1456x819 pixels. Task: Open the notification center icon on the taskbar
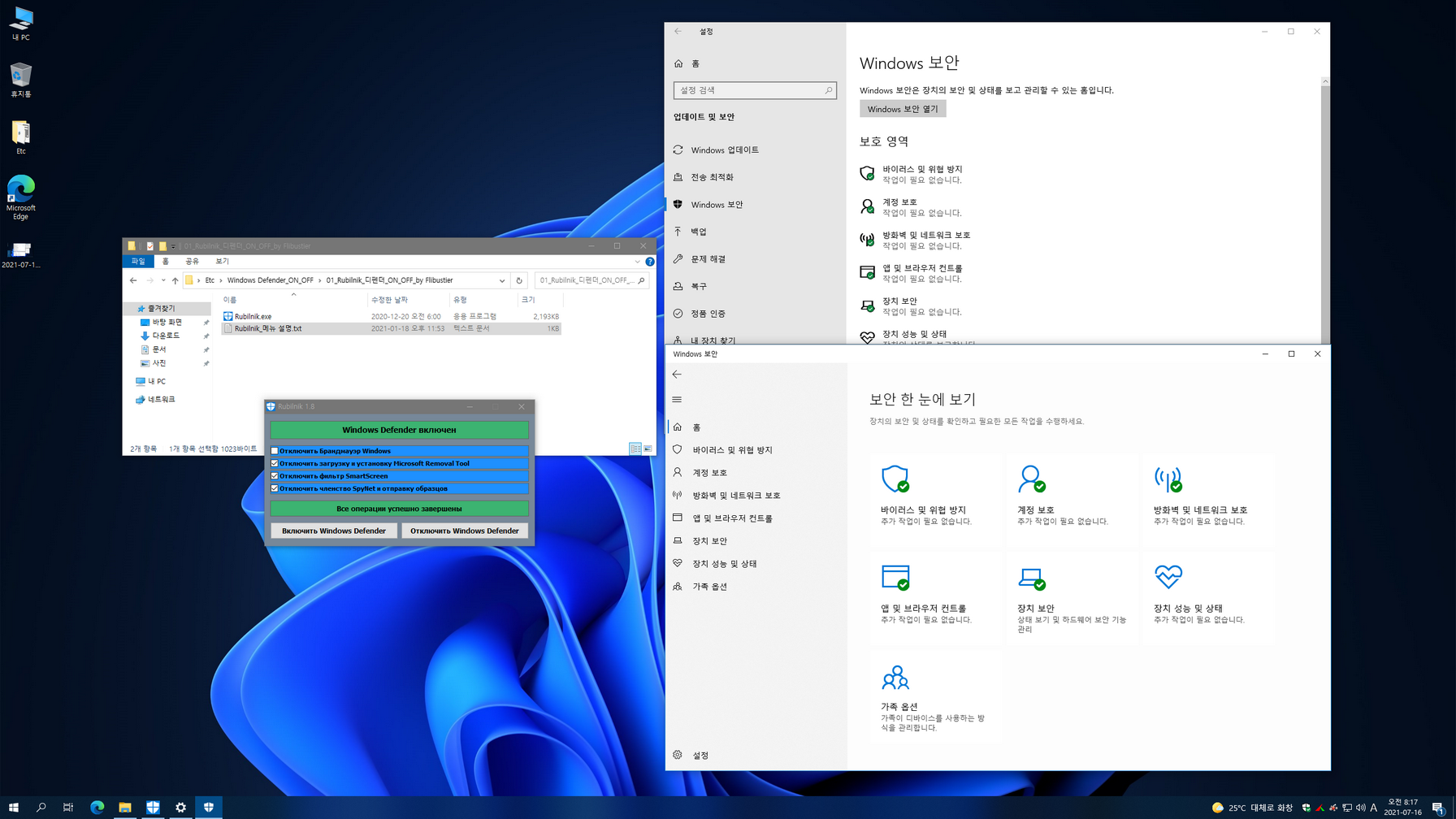1437,808
